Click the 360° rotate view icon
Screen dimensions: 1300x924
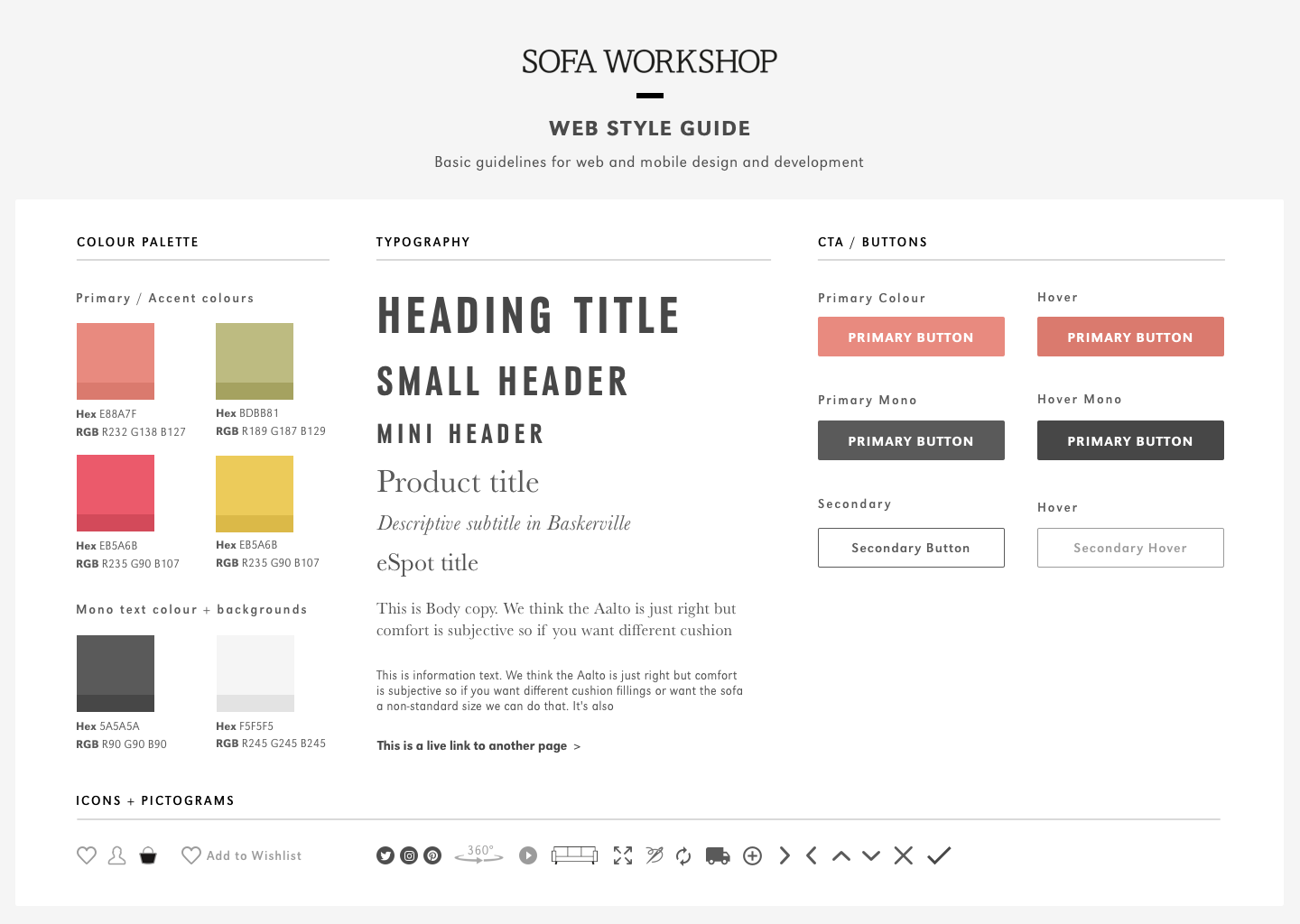(479, 854)
